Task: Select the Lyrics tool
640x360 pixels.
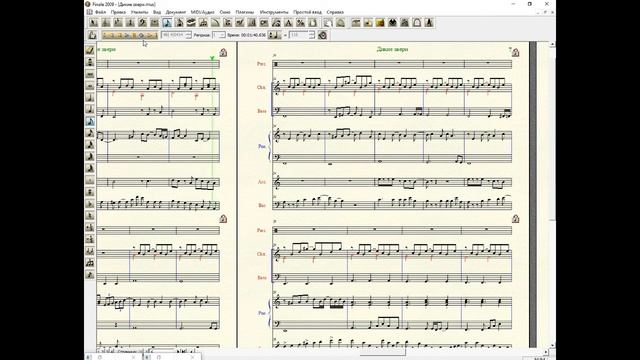Action: [x=276, y=23]
